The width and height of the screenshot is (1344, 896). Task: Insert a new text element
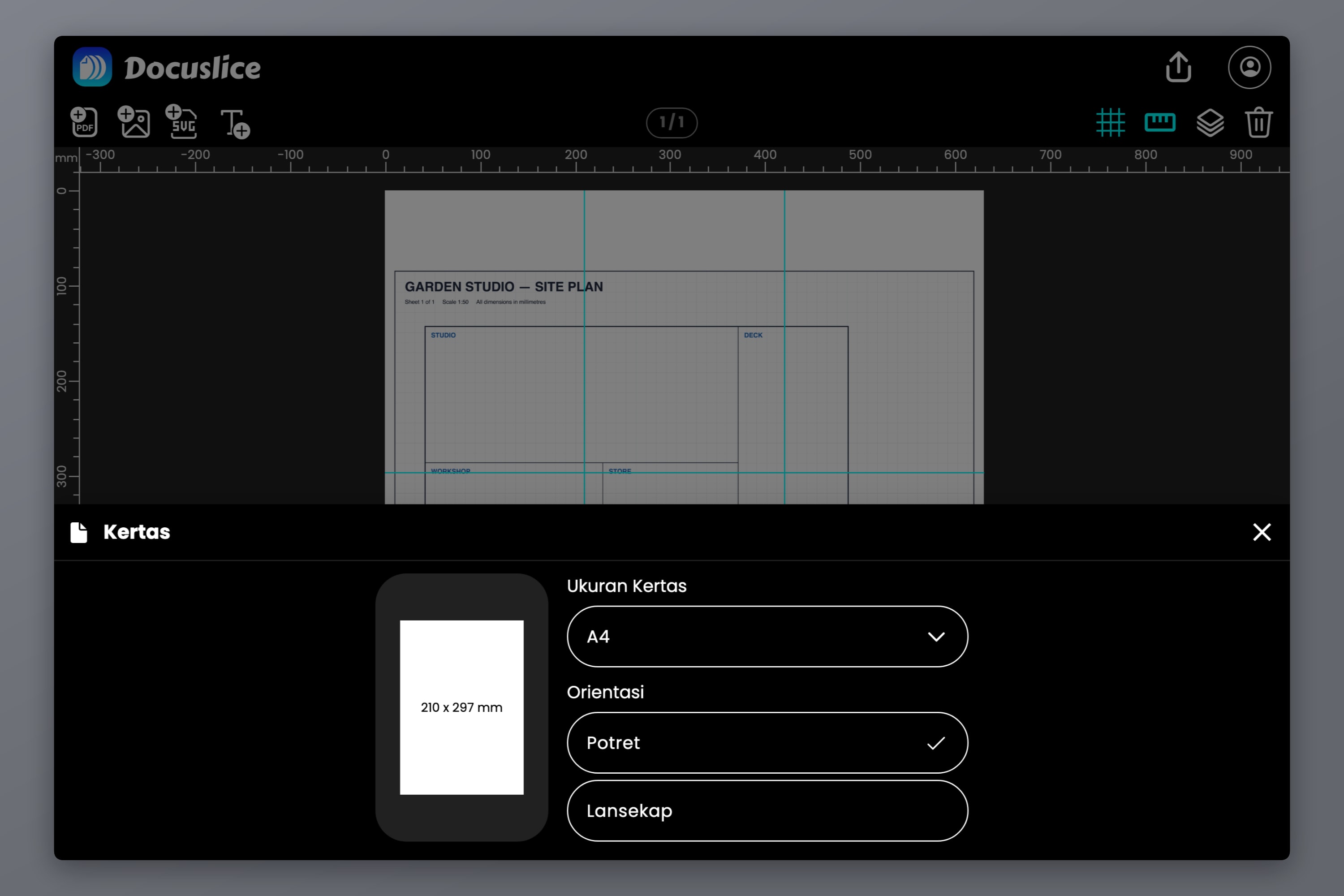coord(235,124)
